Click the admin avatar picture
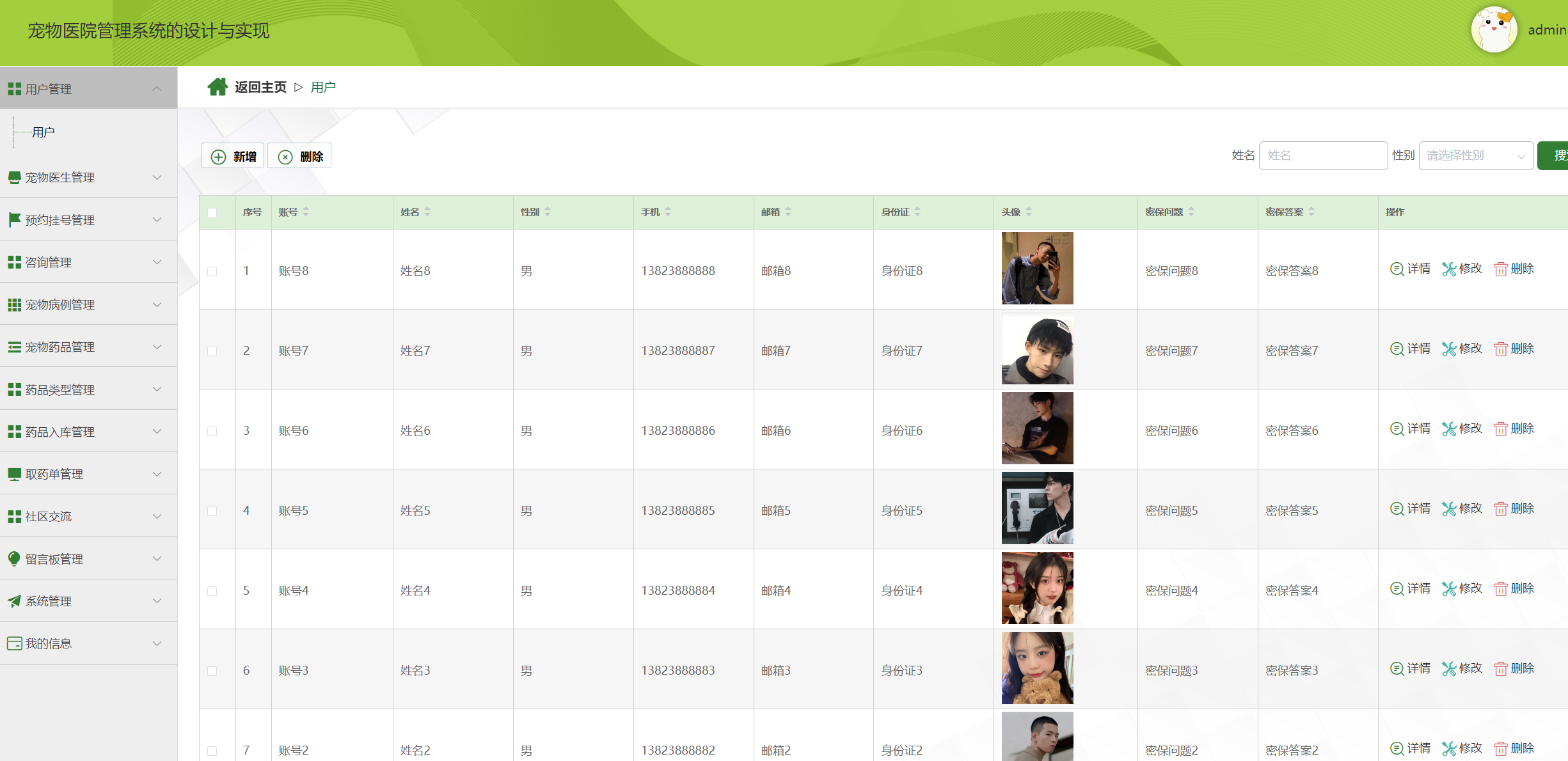Image resolution: width=1568 pixels, height=761 pixels. click(x=1494, y=29)
